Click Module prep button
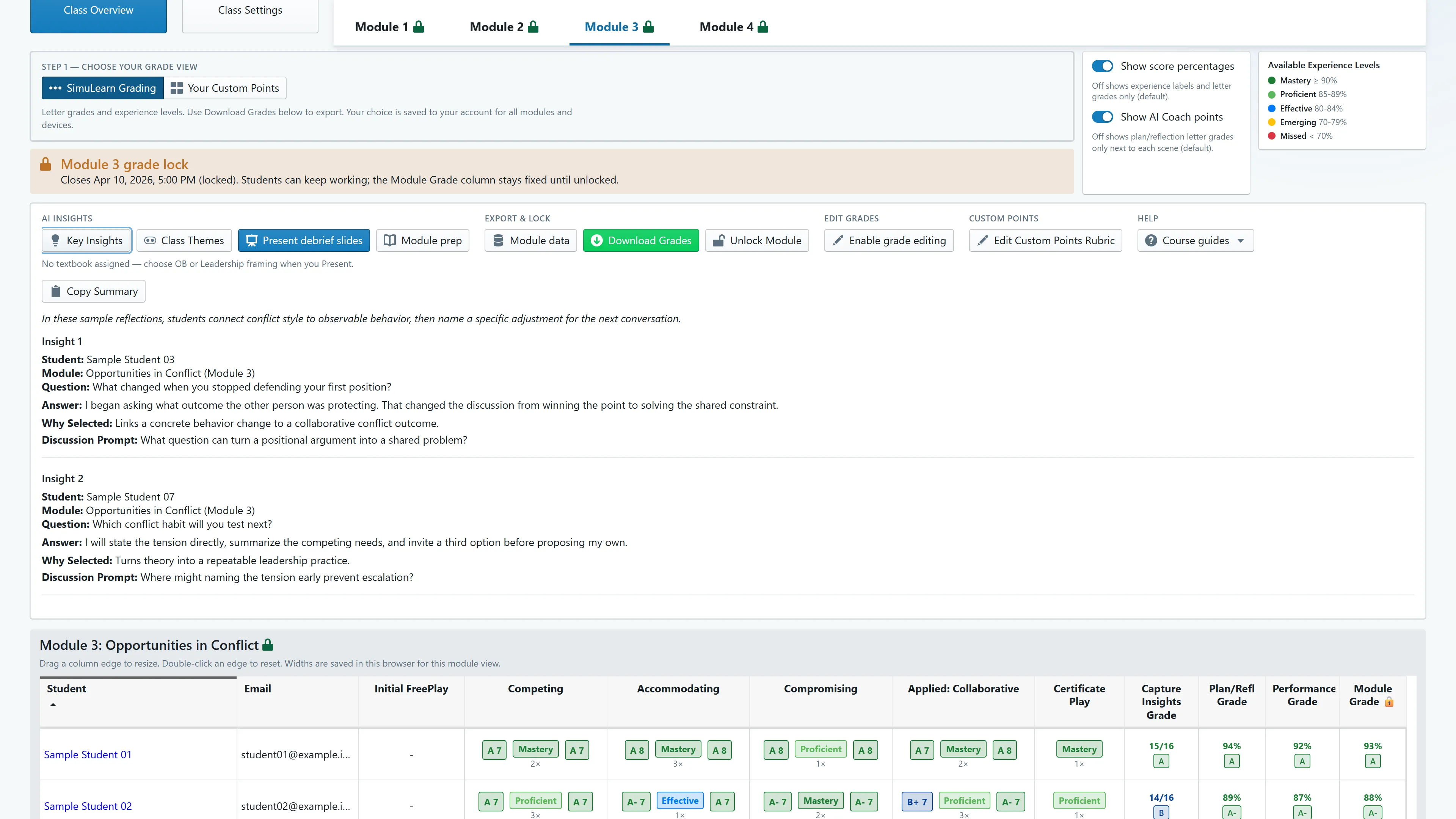 422,240
